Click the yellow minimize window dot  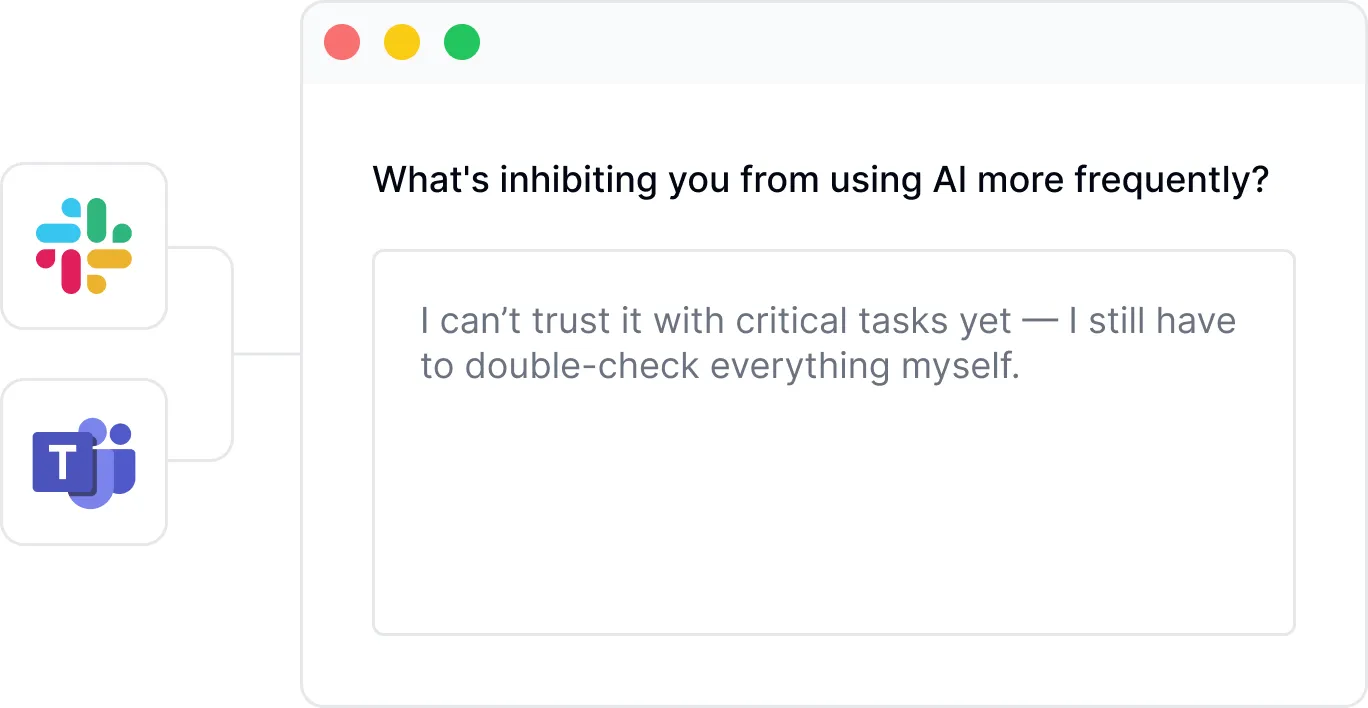(402, 43)
